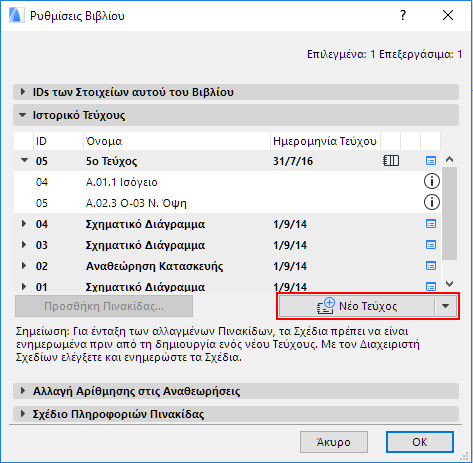Click the Ημερομηνία Τεύχους column header

point(325,141)
